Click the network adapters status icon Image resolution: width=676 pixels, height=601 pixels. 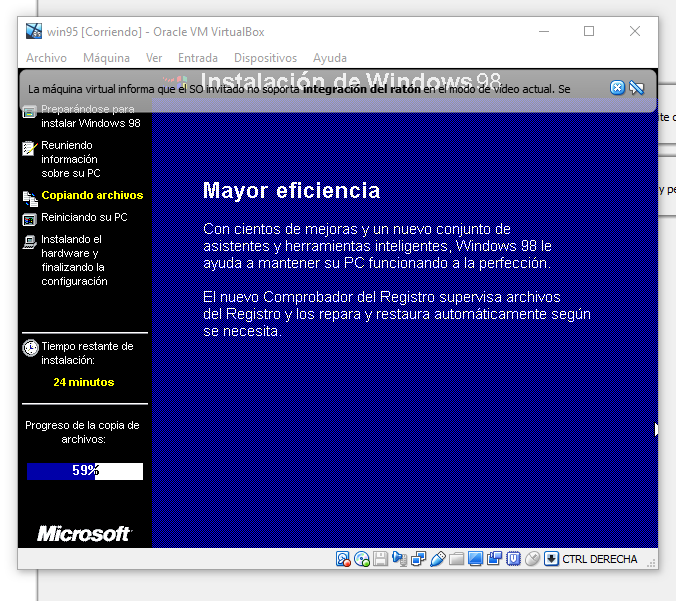pos(419,559)
